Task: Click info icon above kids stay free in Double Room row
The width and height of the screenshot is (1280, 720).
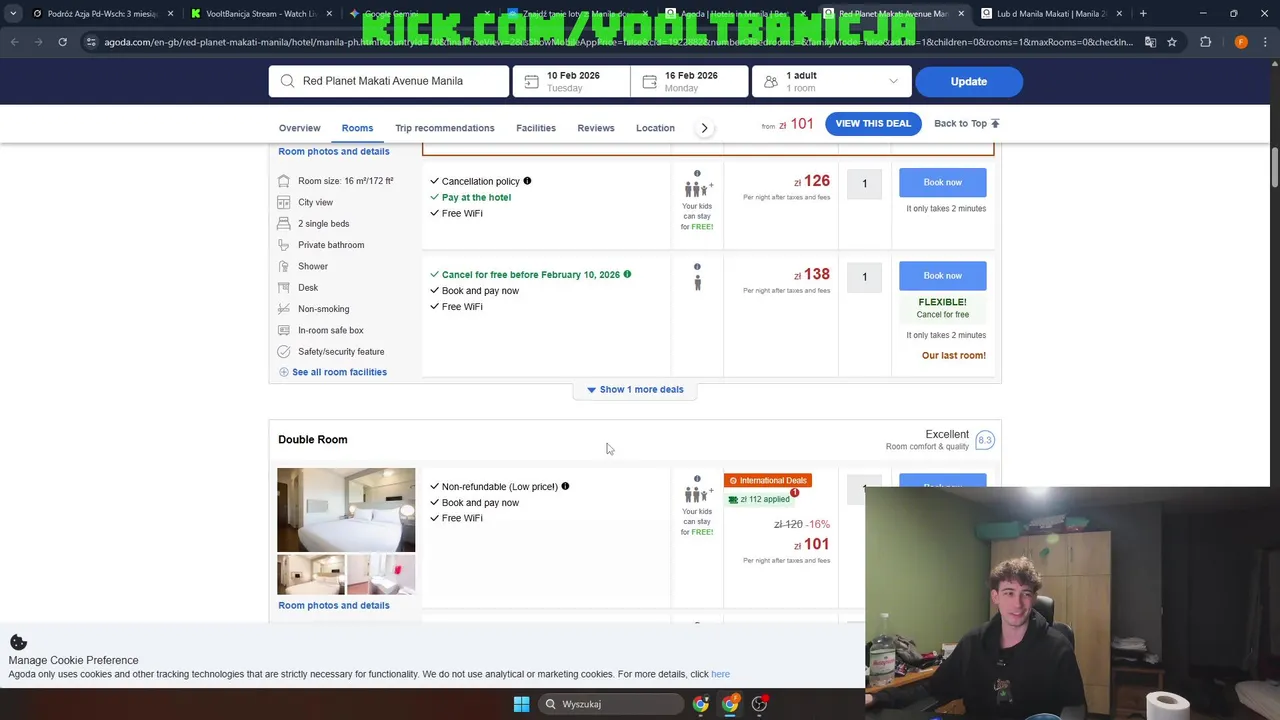Action: click(x=697, y=478)
